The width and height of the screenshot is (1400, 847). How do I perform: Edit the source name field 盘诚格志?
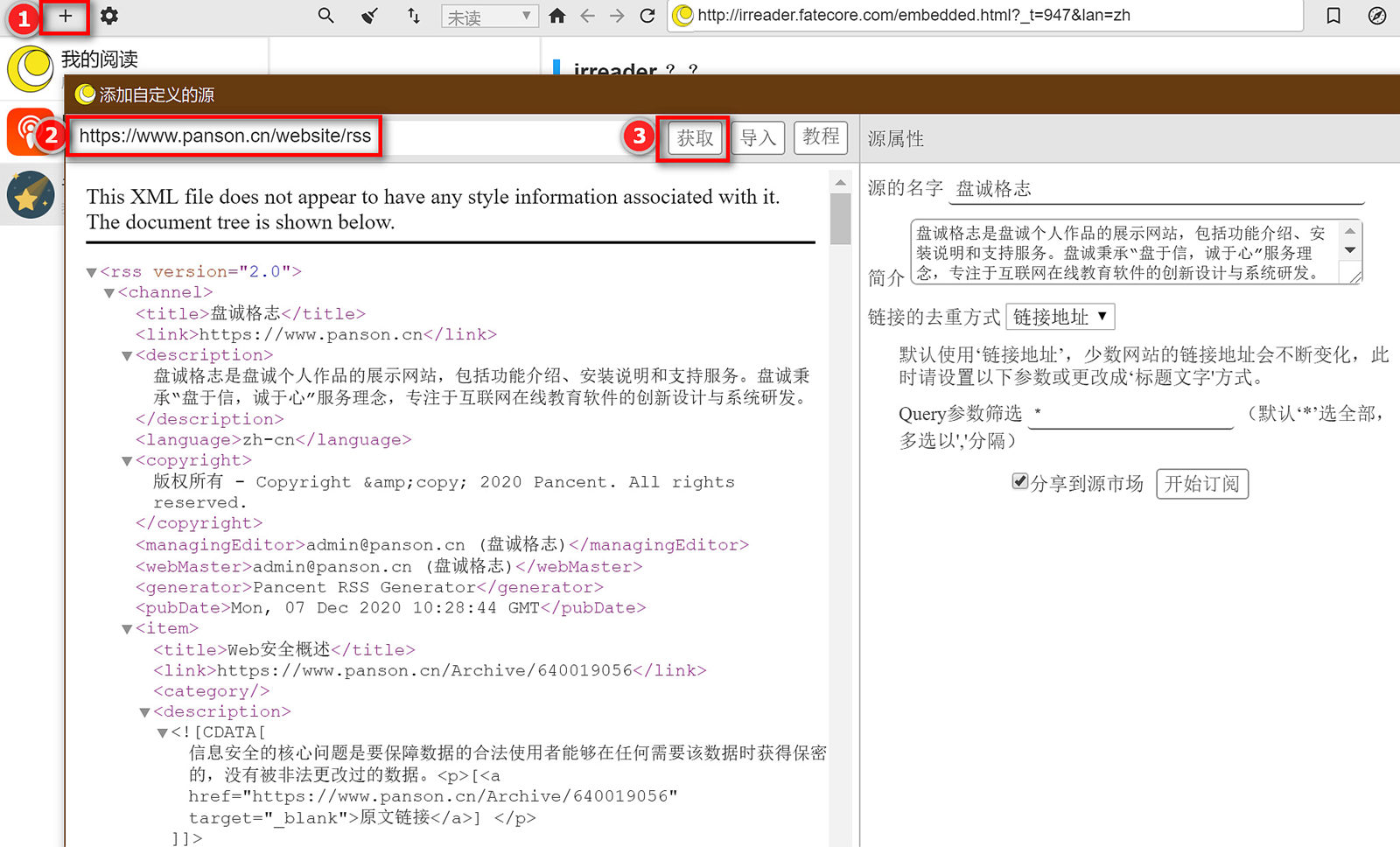coord(1157,188)
